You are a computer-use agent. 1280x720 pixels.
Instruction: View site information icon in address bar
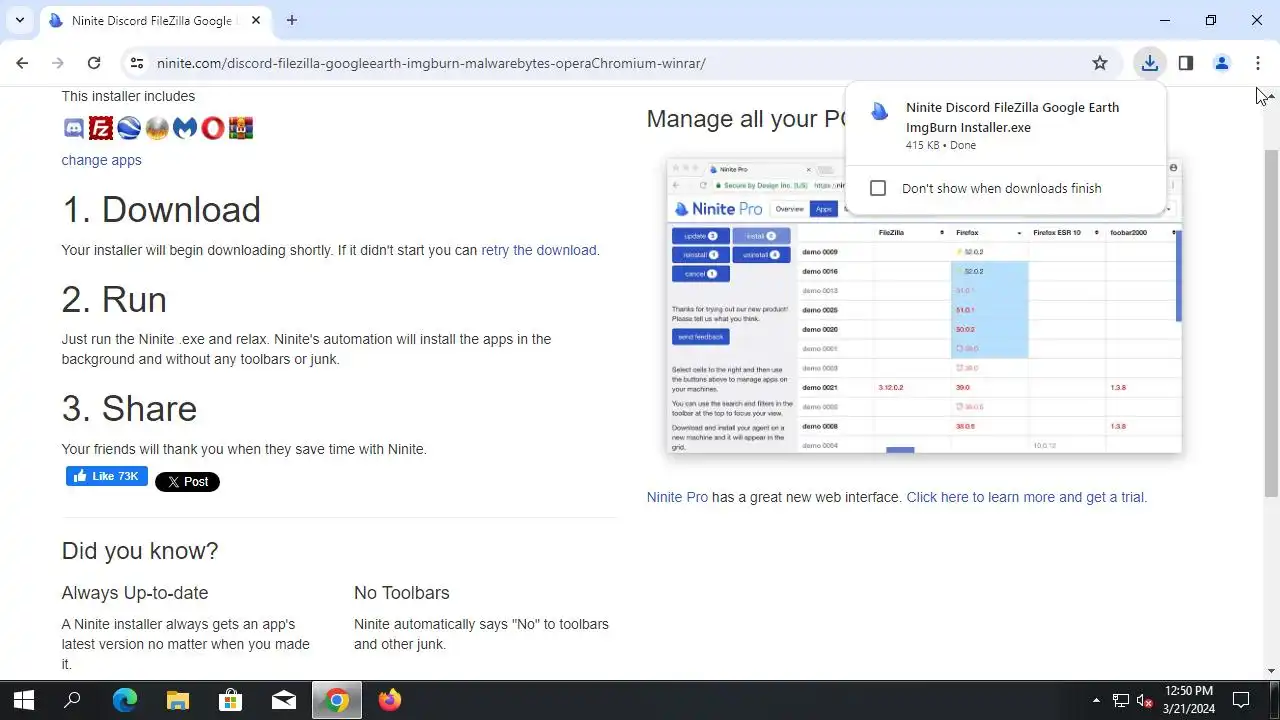(137, 63)
